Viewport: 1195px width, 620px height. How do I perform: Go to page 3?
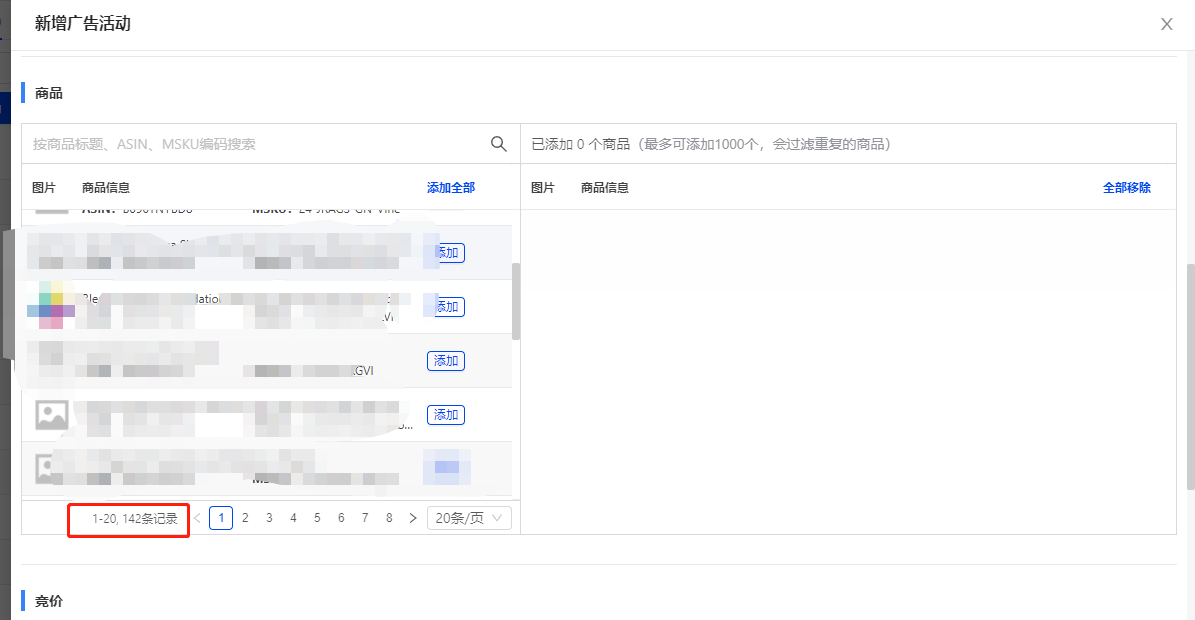point(269,518)
